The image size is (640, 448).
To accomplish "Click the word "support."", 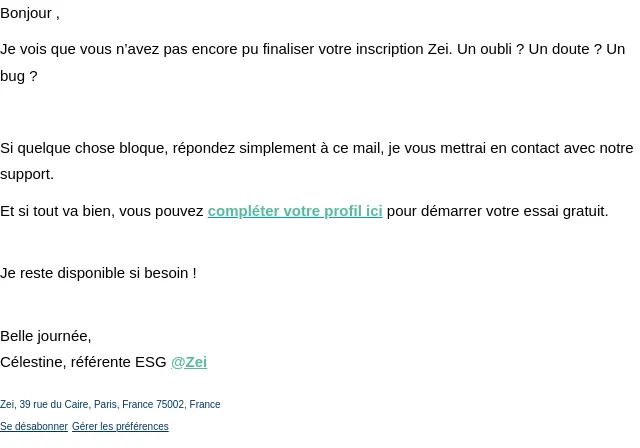I will coord(27,175).
